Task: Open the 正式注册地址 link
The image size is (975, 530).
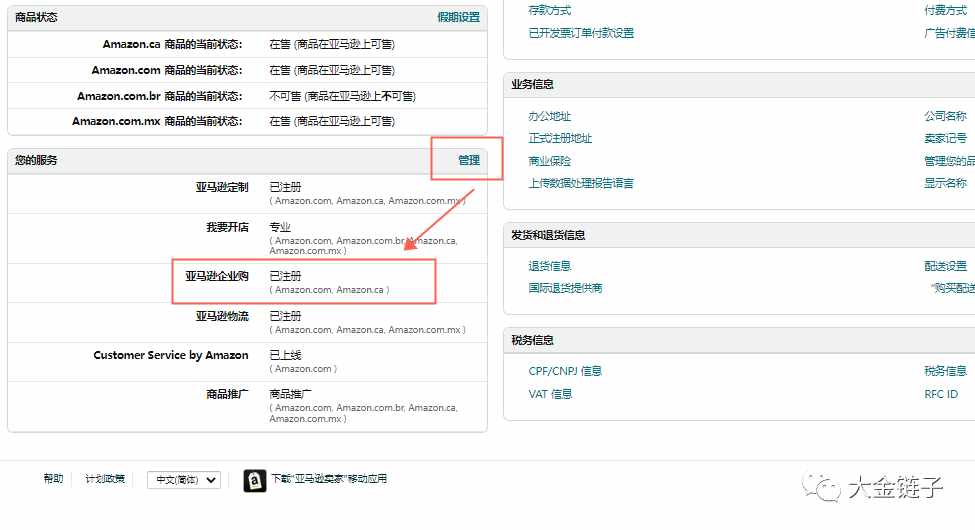Action: tap(560, 138)
